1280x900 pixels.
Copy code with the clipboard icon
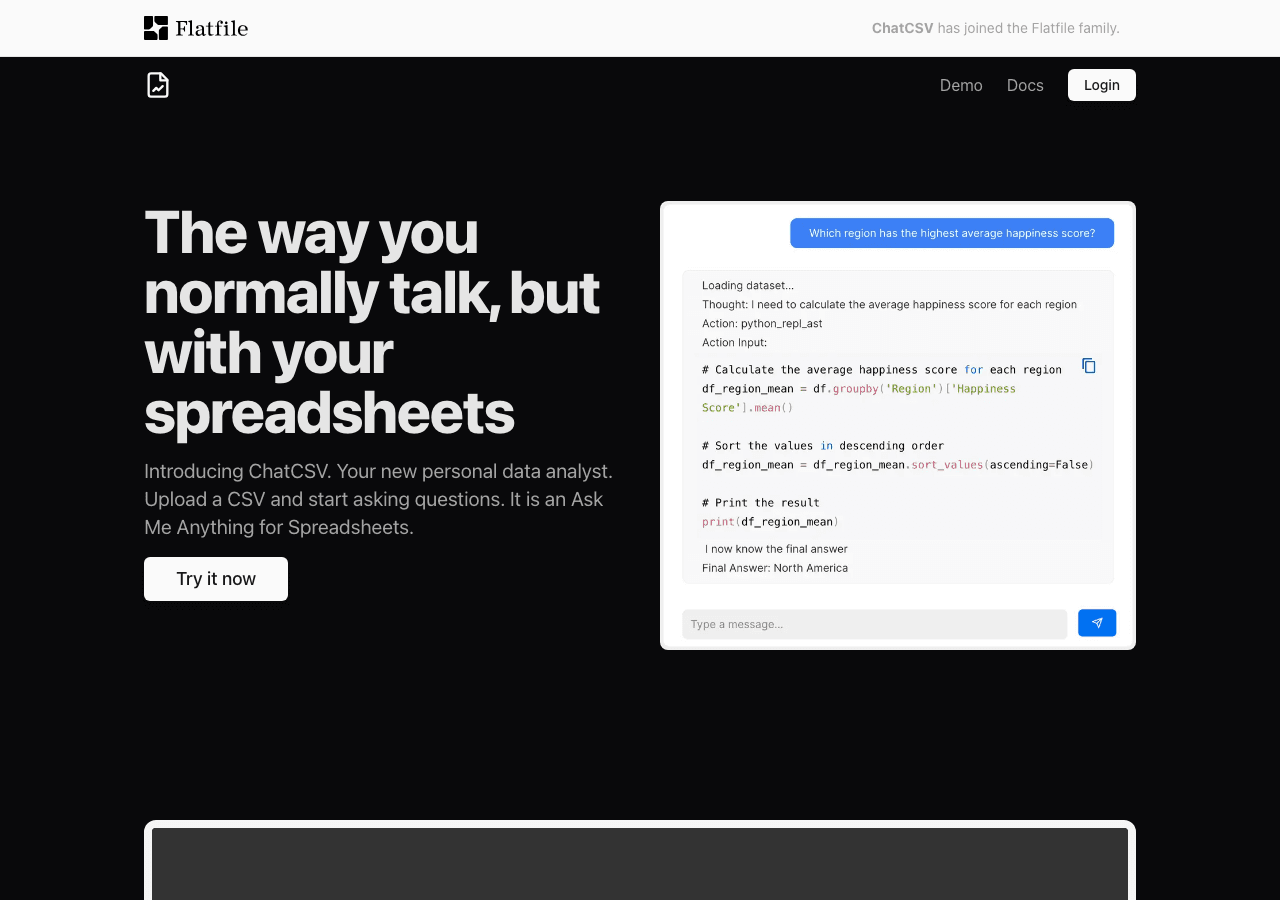pyautogui.click(x=1089, y=366)
